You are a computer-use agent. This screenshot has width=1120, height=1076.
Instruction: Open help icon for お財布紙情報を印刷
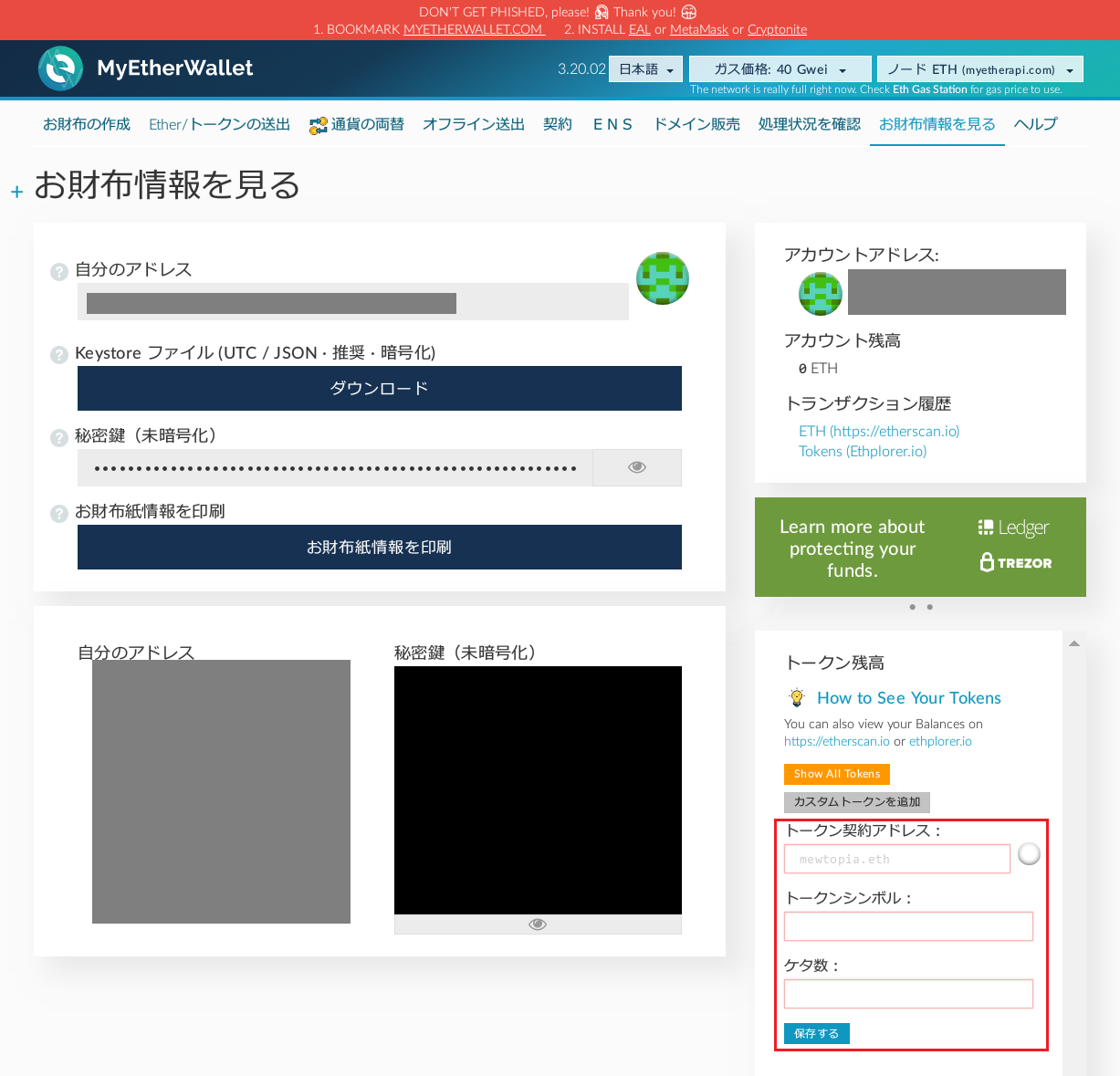(59, 513)
